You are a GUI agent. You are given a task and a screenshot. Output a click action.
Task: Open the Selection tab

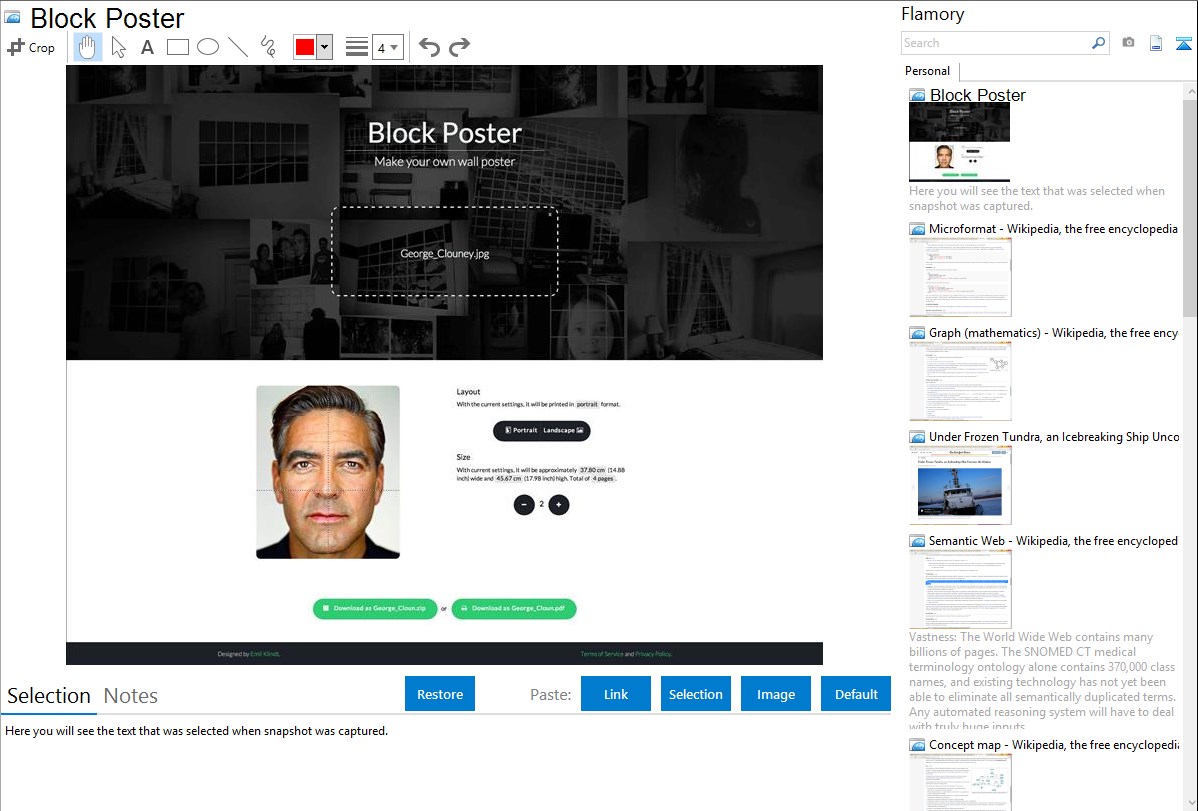point(49,696)
